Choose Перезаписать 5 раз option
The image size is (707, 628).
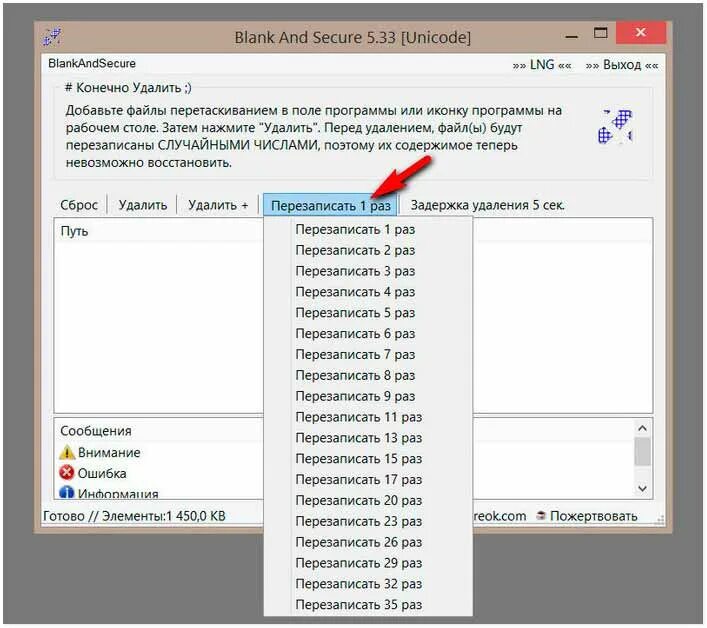368,312
